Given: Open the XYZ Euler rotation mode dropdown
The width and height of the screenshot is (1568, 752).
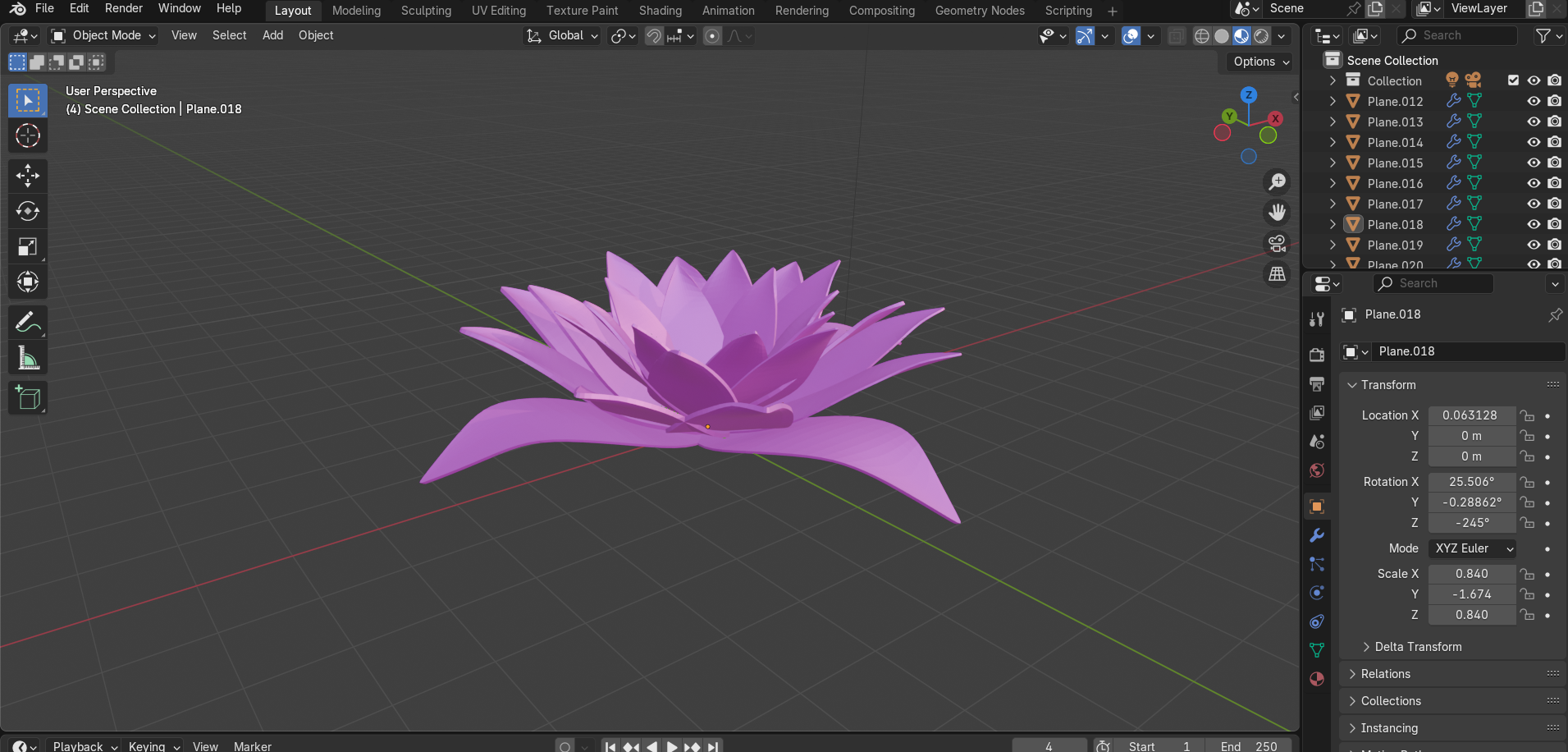Looking at the screenshot, I should click(x=1473, y=548).
